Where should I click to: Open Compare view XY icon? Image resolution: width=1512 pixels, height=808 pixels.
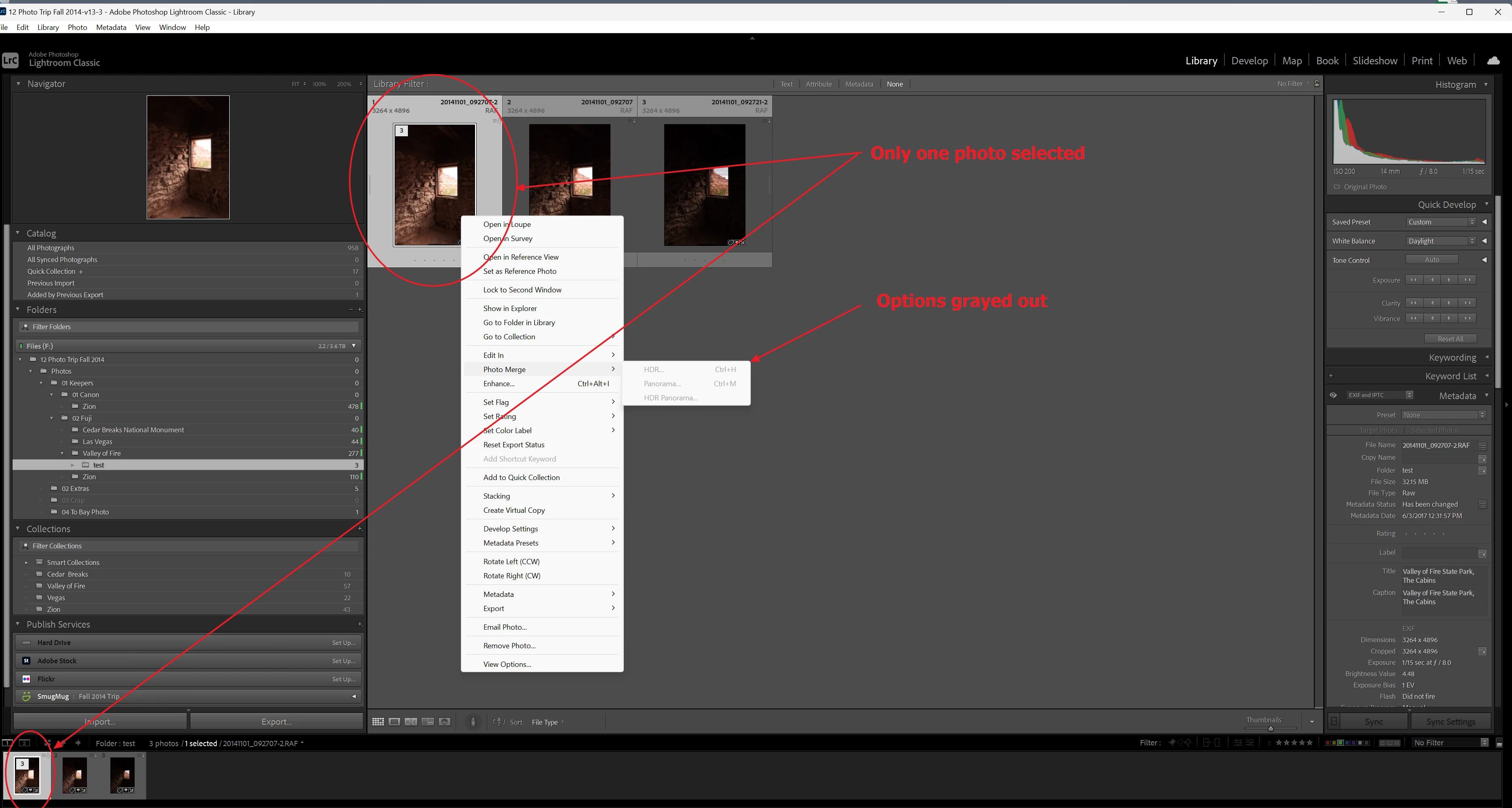click(411, 722)
